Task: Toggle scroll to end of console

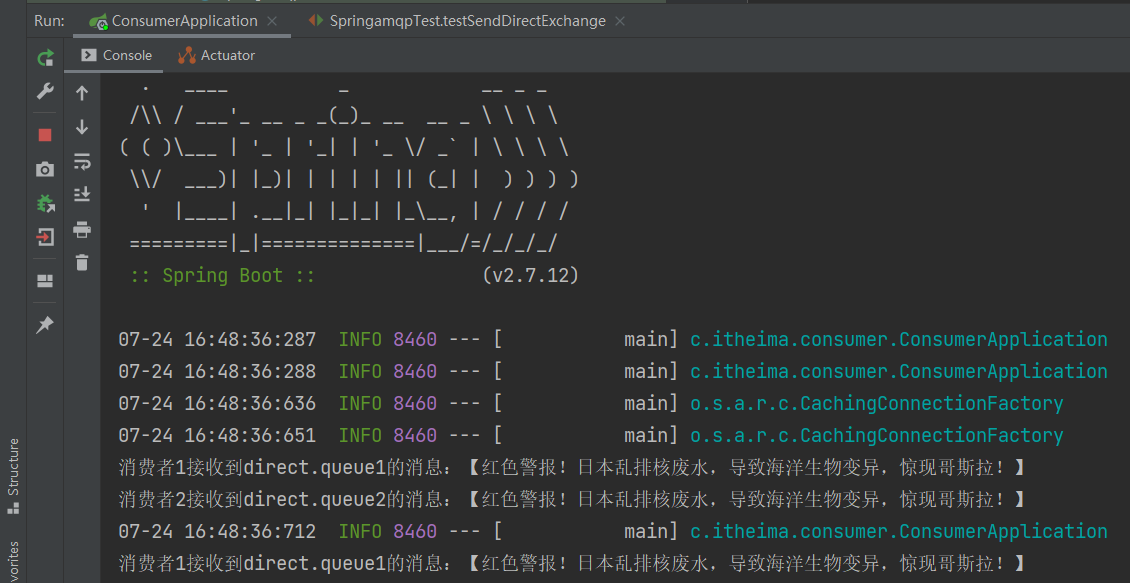Action: pos(82,195)
